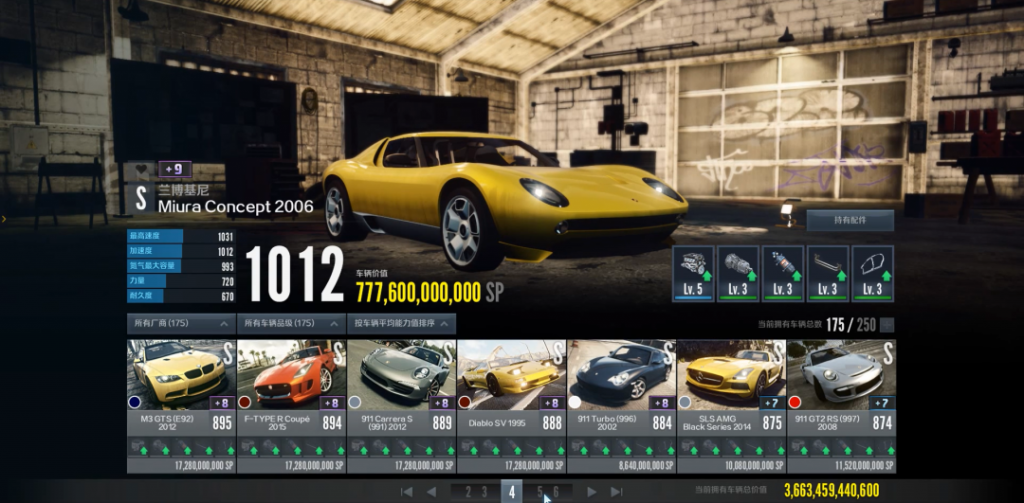
Task: Expand the small arrow on the left screen edge
Action: pos(3,219)
